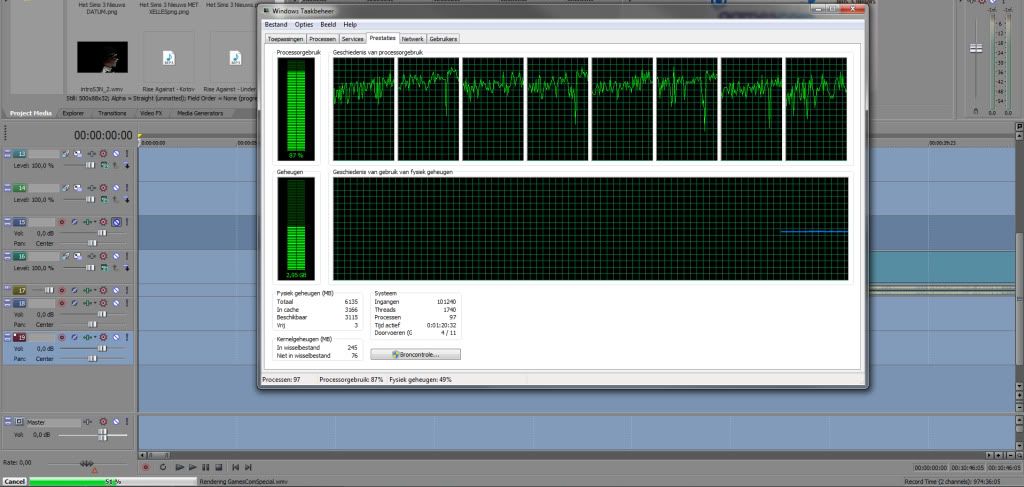The image size is (1024, 487).
Task: Make compositing child arrow on track 14
Action: coord(126,200)
